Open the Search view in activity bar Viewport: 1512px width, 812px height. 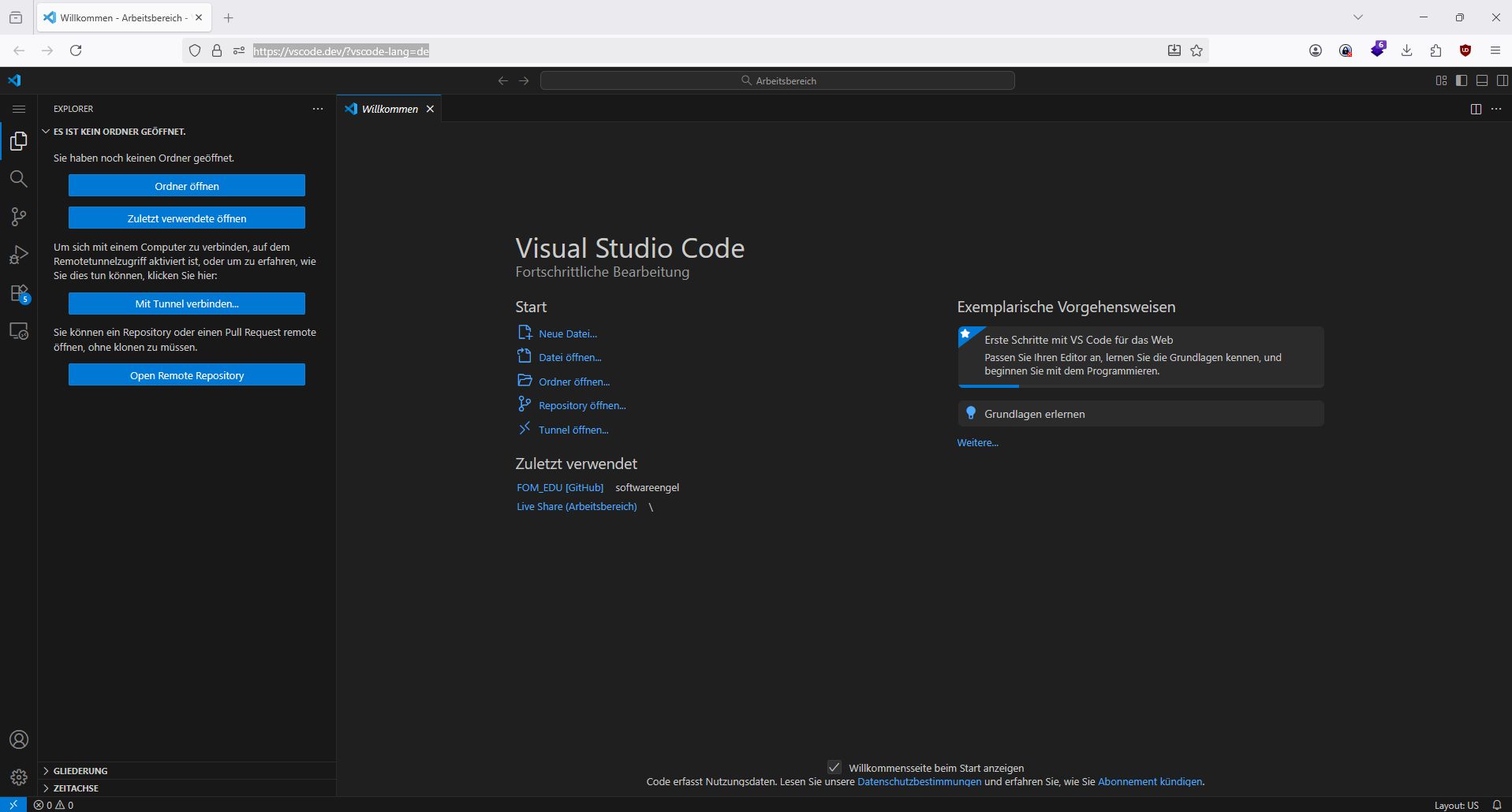18,179
